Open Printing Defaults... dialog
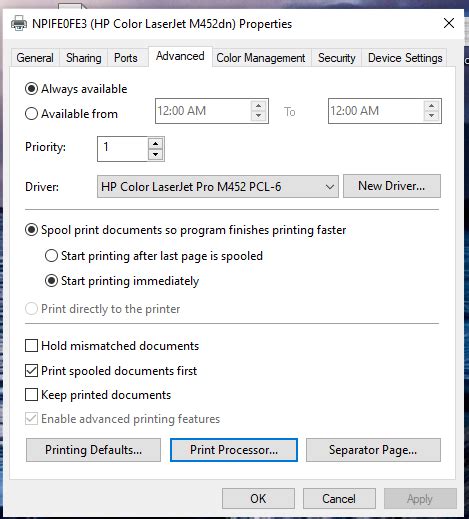This screenshot has height=519, width=469. (93, 450)
